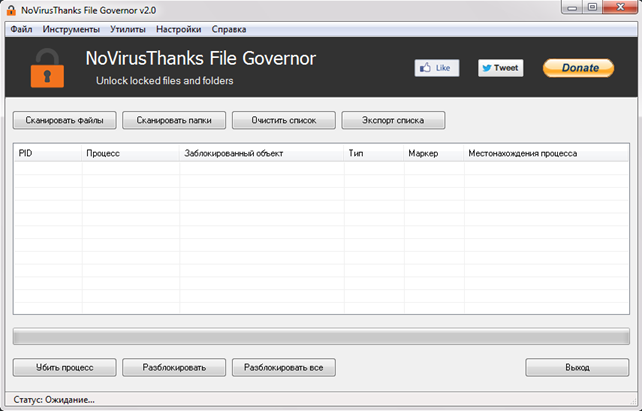Sort by the Процесс column header
This screenshot has height=411, width=642.
pos(131,154)
